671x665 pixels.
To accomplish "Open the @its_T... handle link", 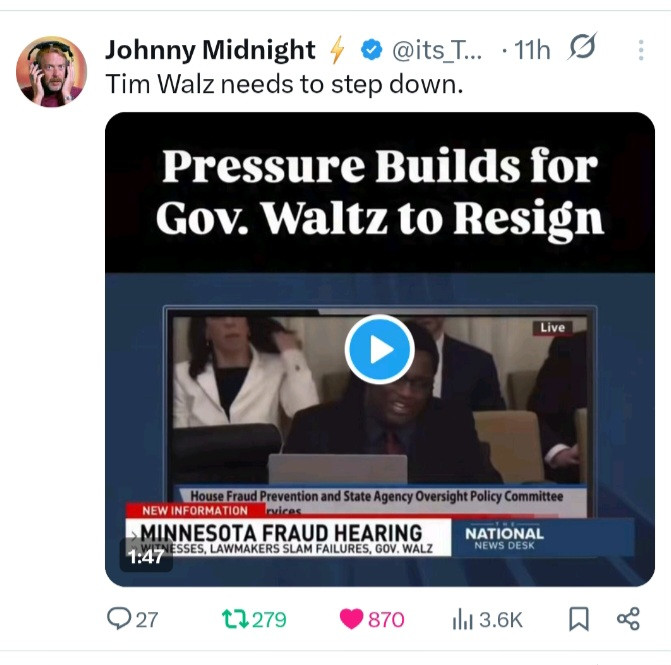I will click(437, 50).
